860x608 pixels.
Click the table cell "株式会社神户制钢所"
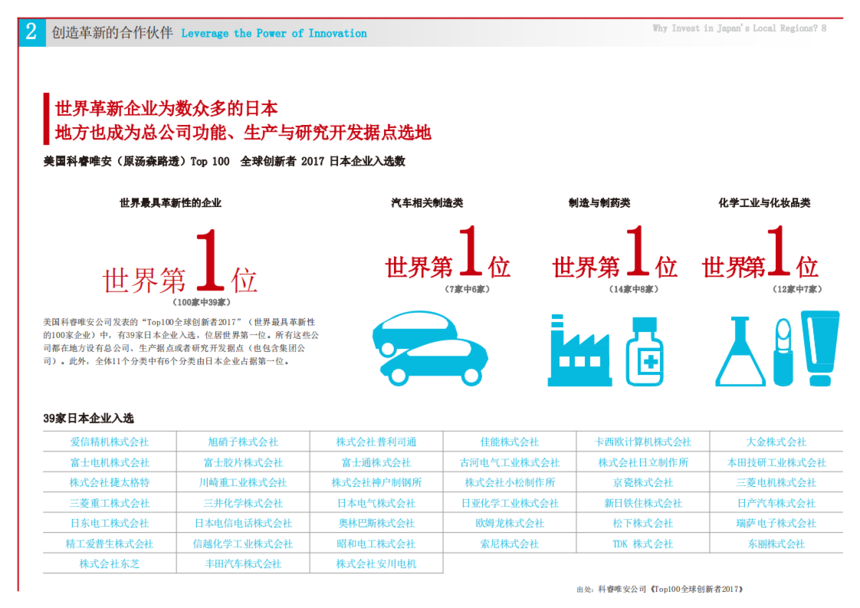tap(376, 482)
